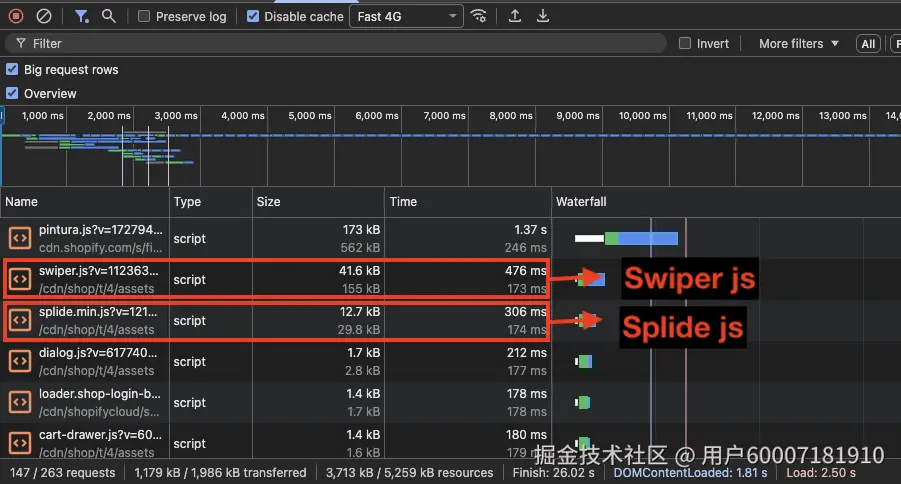Click 306 ms time value
The image size is (901, 484).
[x=525, y=312]
